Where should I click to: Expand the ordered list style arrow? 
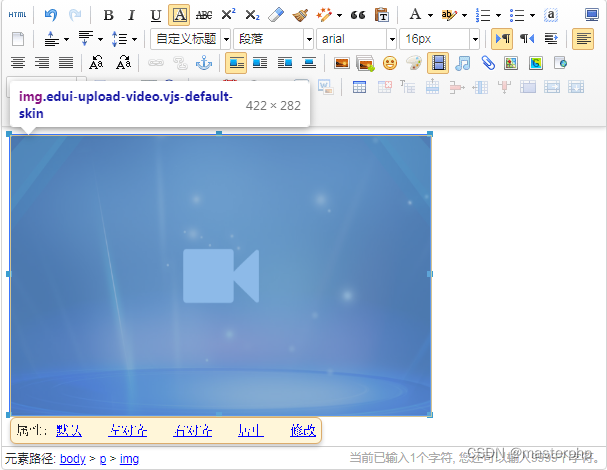coord(499,15)
